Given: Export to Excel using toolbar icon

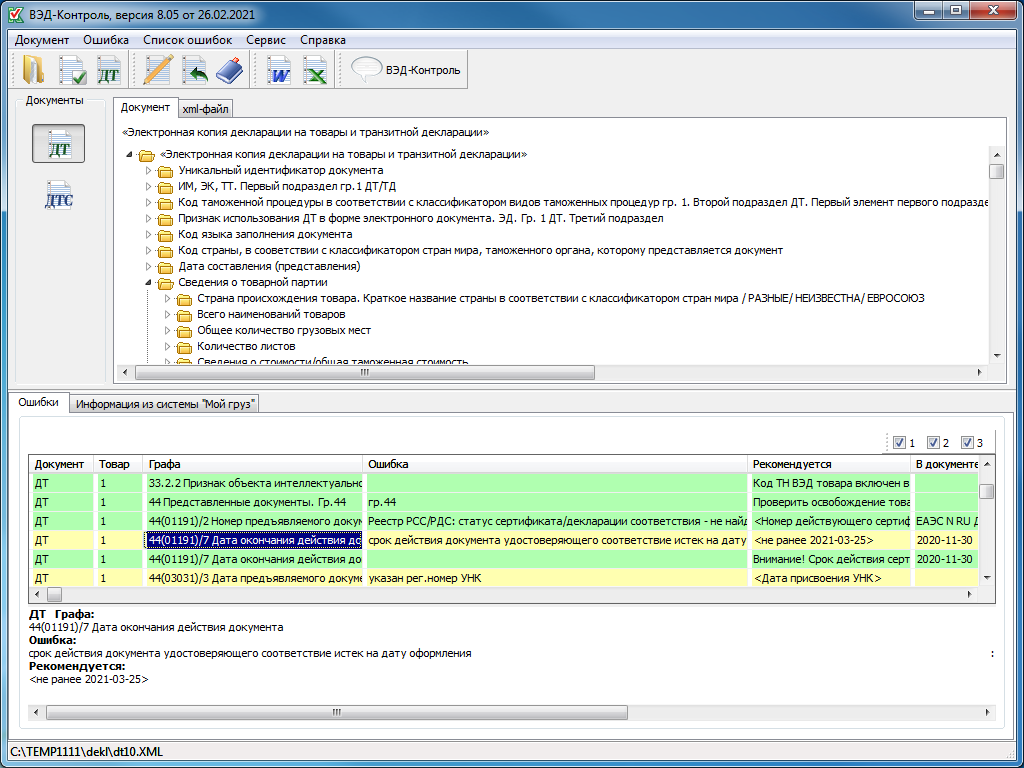Looking at the screenshot, I should [315, 70].
